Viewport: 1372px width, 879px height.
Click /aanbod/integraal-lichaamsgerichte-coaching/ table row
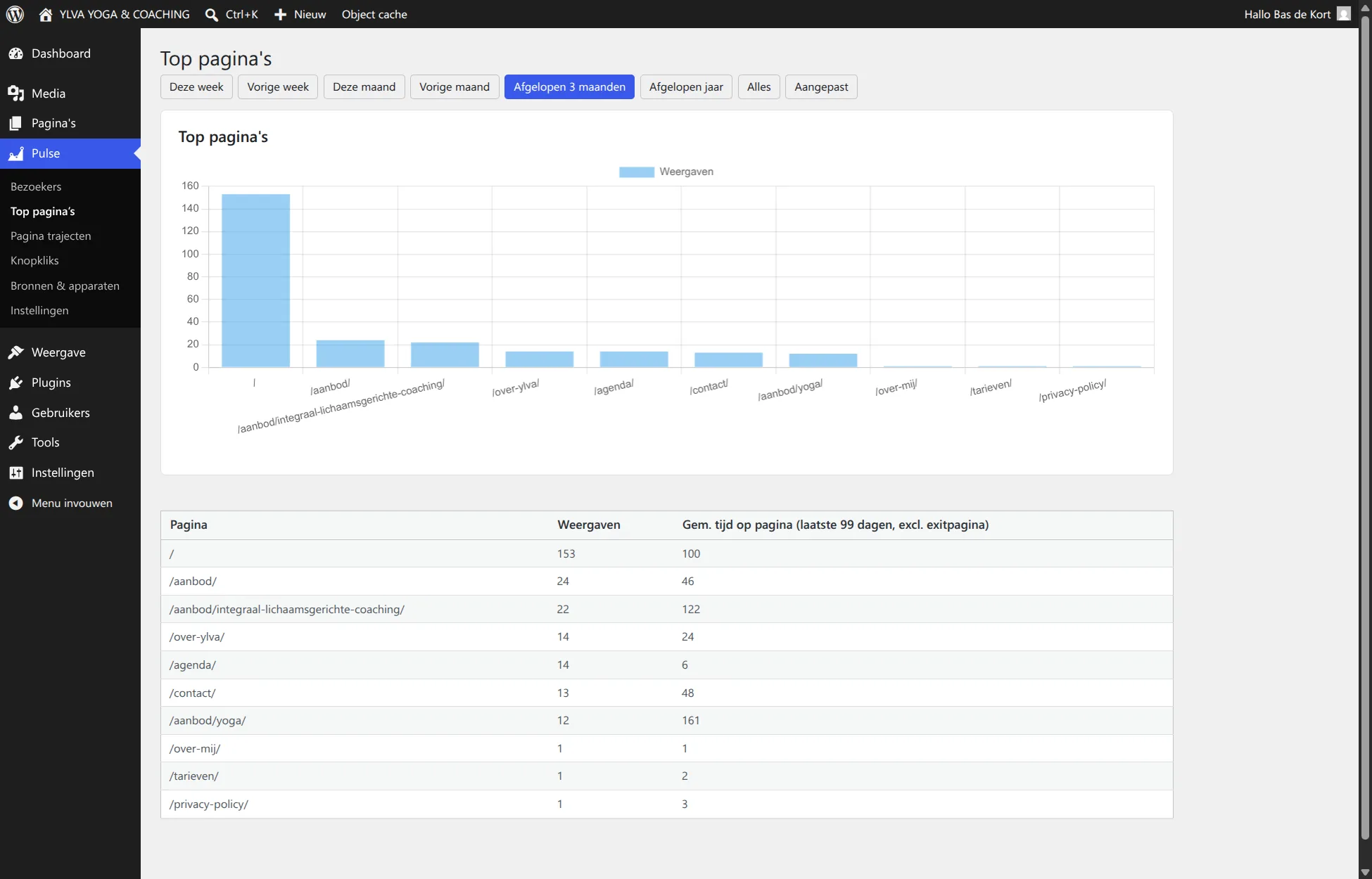[x=666, y=609]
